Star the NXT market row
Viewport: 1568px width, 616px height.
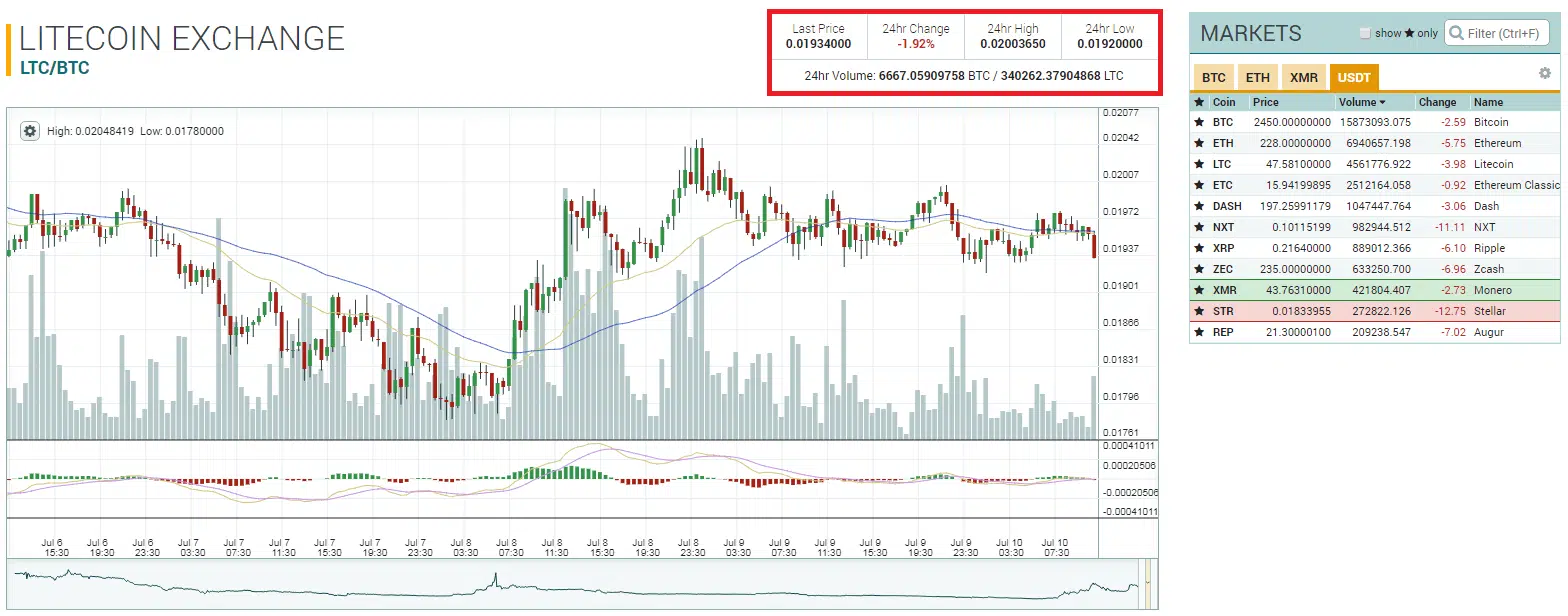click(x=1199, y=227)
